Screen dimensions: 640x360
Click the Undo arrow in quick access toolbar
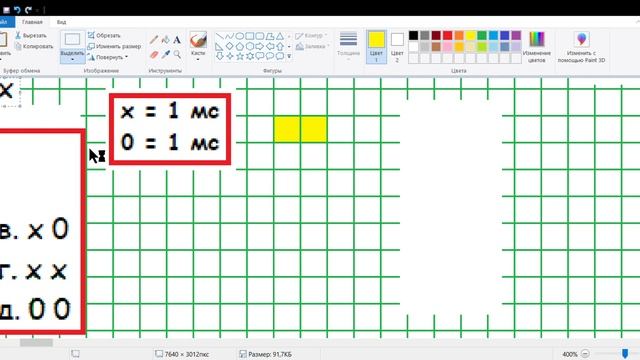tap(17, 9)
